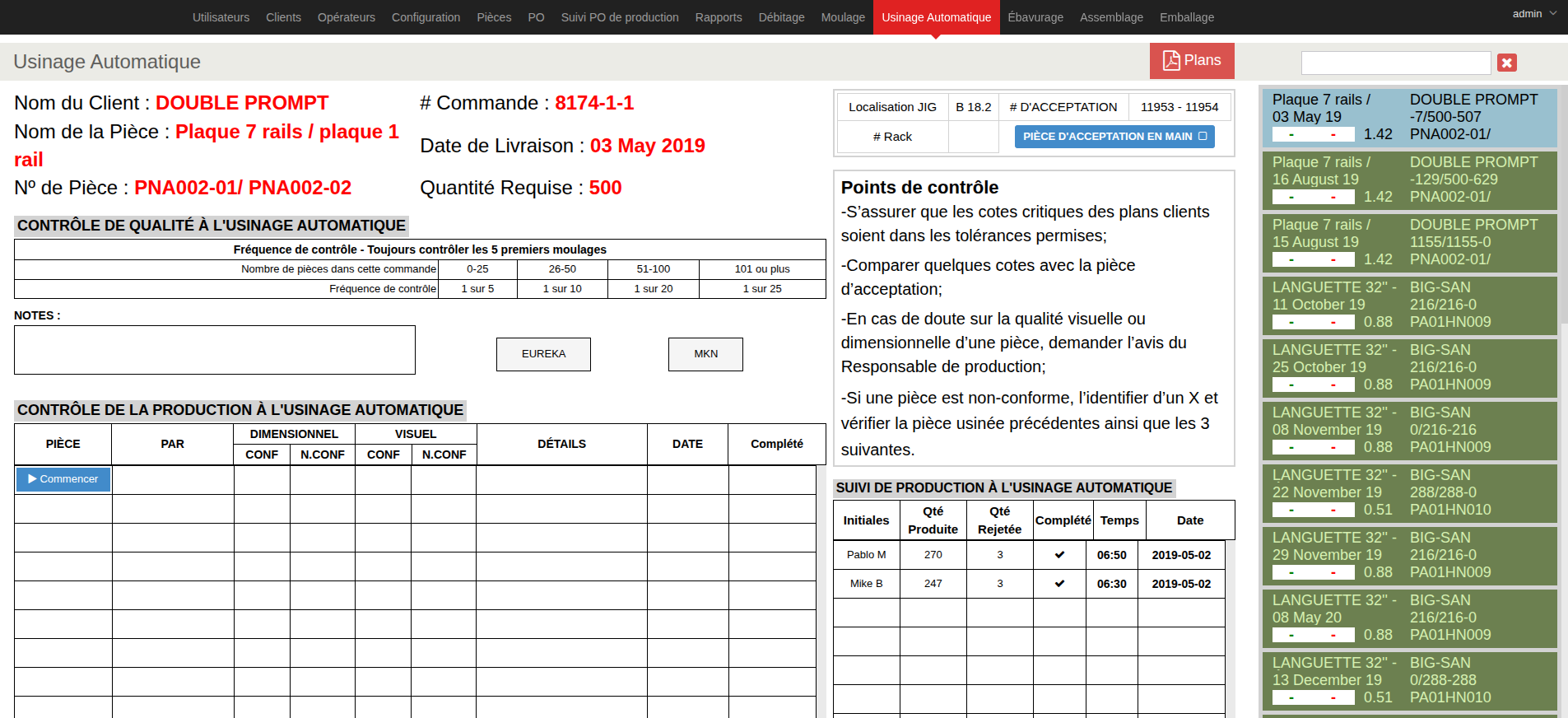Click the progress bar on the 03 May 19 card
The width and height of the screenshot is (1568, 718).
point(1314,134)
